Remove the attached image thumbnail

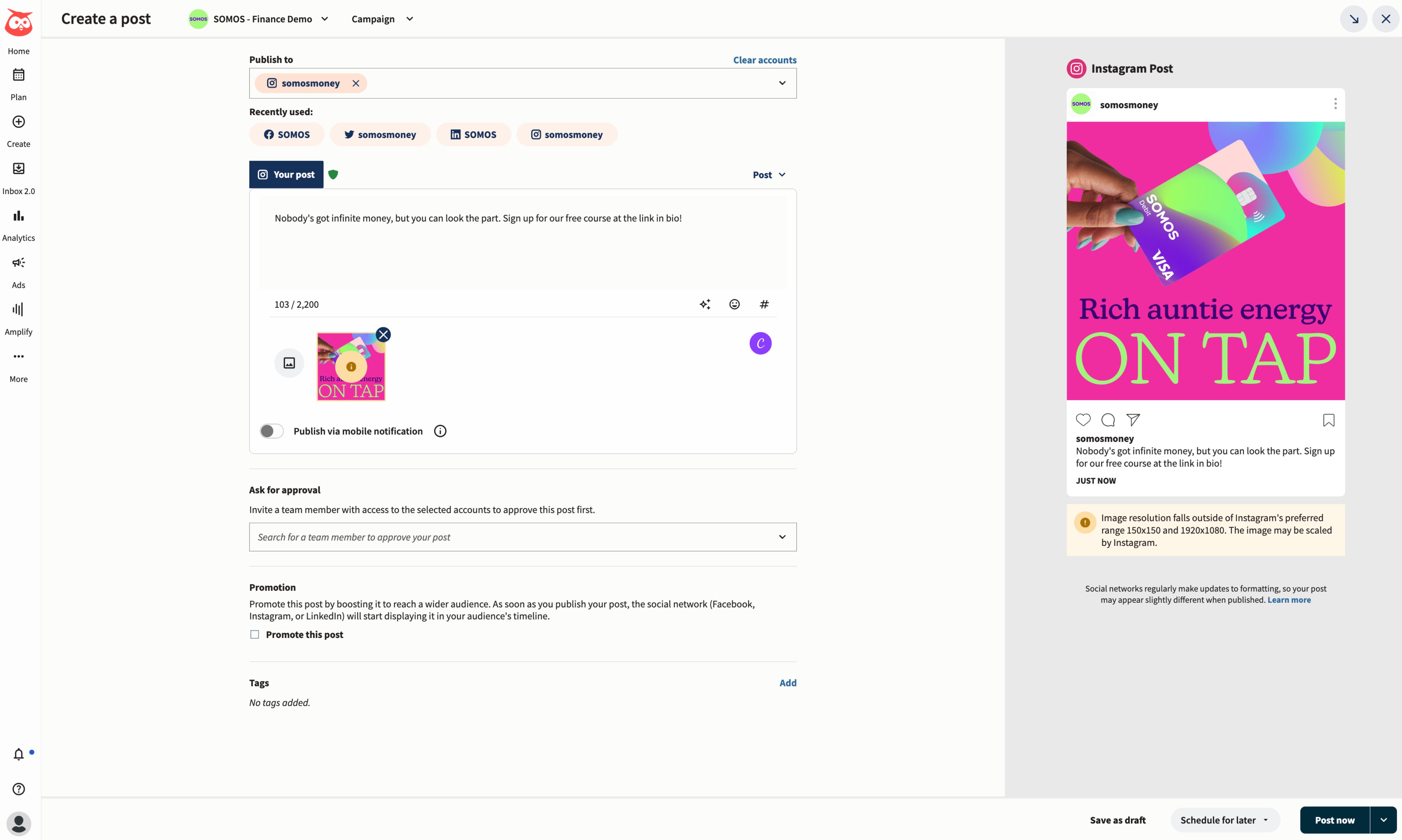[x=383, y=334]
